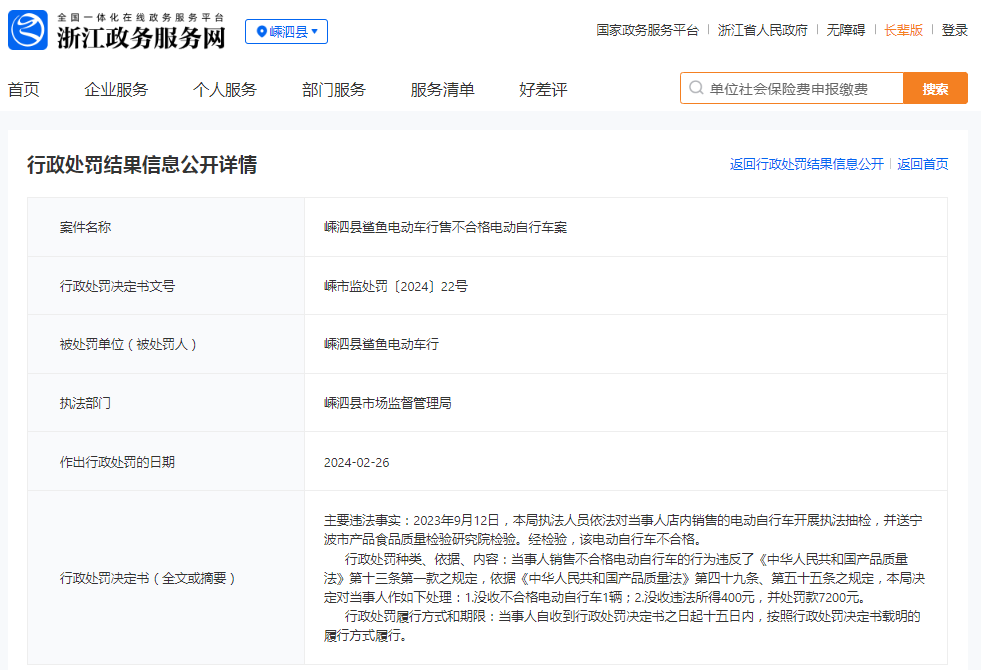Navigate to 好差评 tab
Screen dimensions: 981x670
[543, 90]
